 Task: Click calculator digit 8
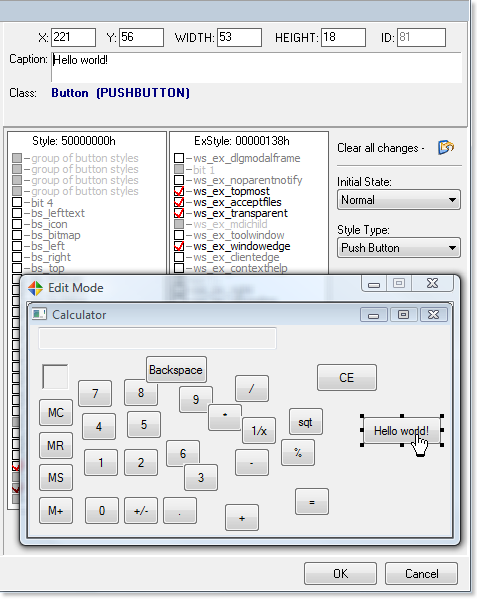141,393
